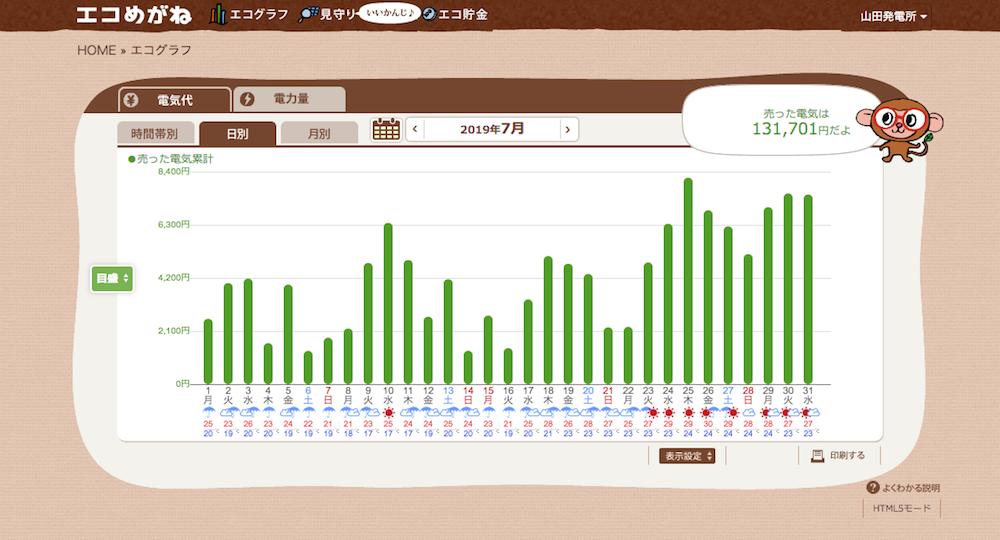Open the エコグラフ bar chart icon

coord(217,15)
